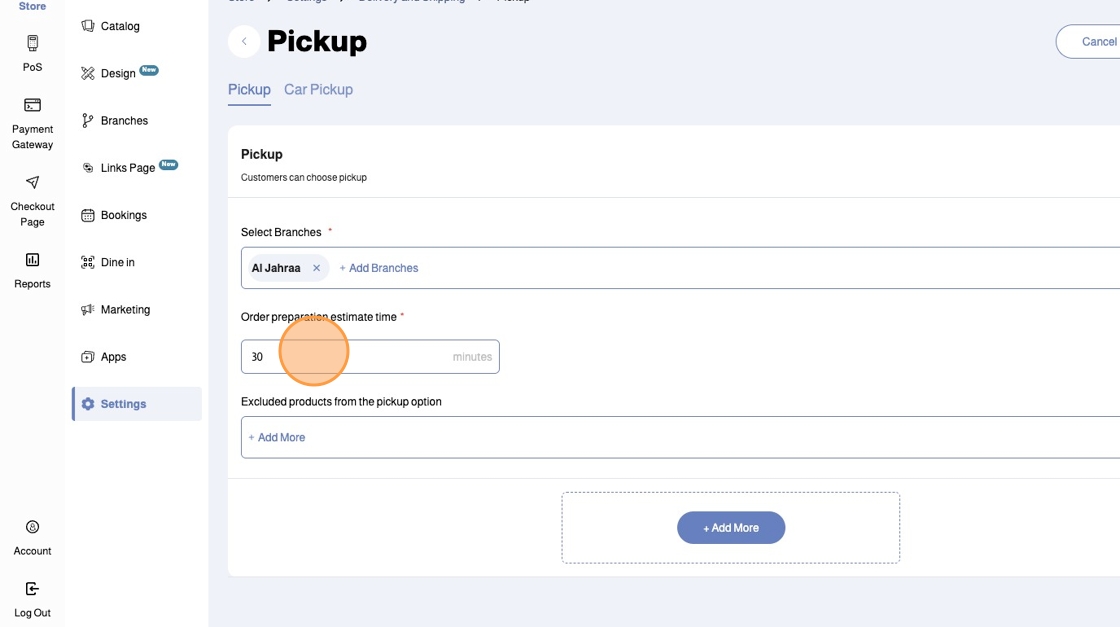Open the PoS icon in sidebar
The height and width of the screenshot is (627, 1120).
pos(32,44)
